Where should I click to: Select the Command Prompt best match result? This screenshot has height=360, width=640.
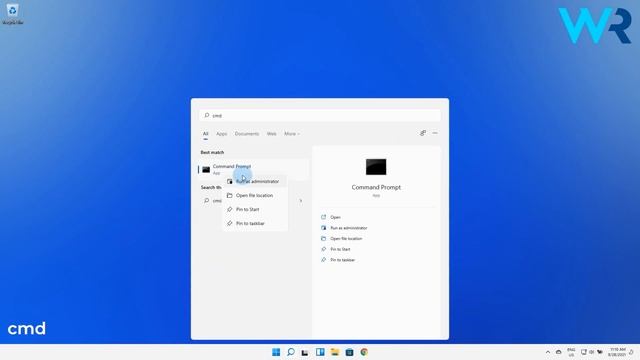point(253,169)
